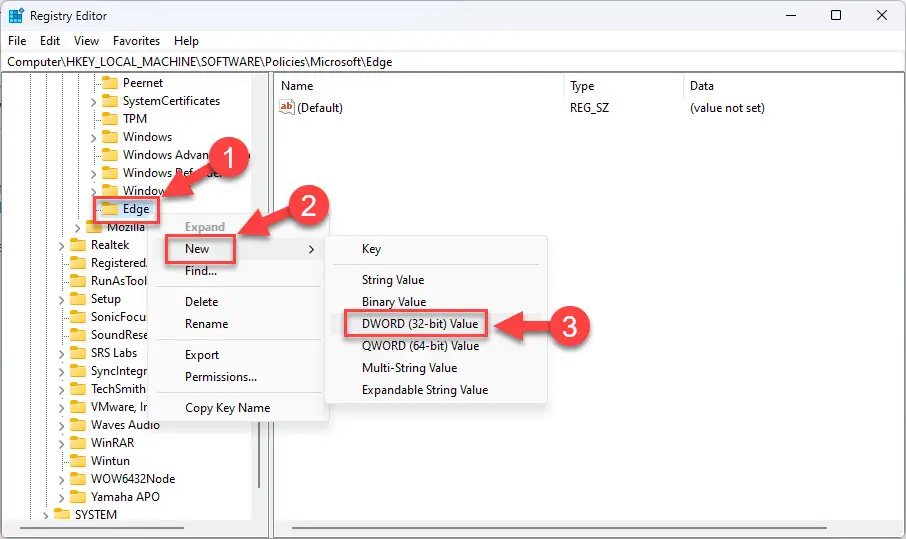The image size is (906, 539).
Task: Click the SonicFocus folder icon
Action: (78, 317)
